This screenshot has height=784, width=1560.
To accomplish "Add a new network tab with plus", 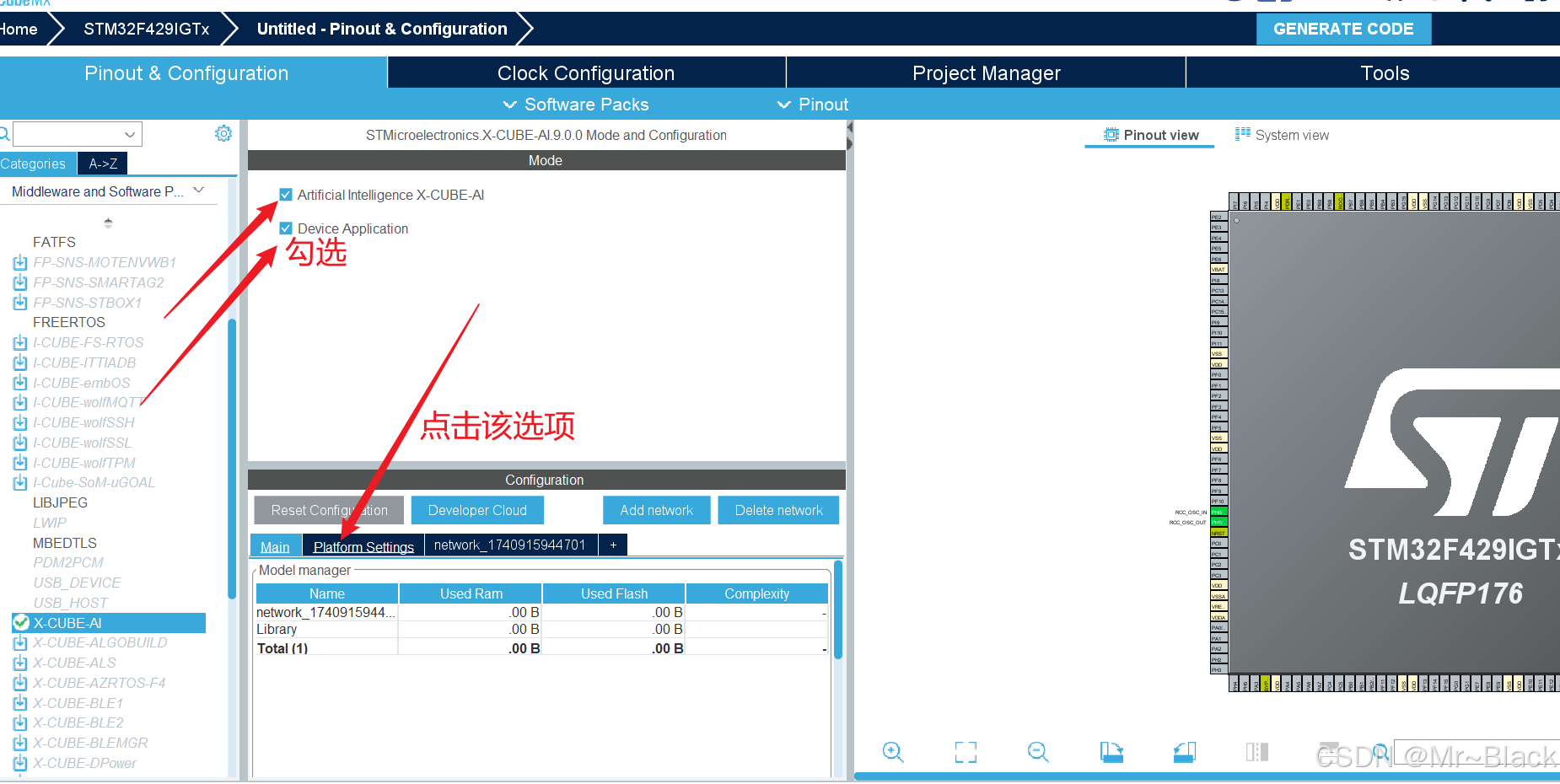I will point(613,545).
